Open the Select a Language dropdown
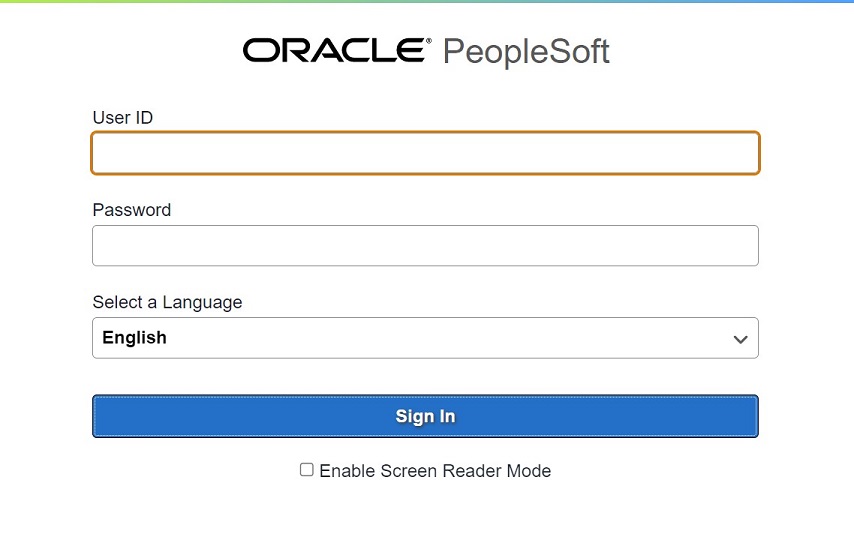This screenshot has width=854, height=534. 425,338
